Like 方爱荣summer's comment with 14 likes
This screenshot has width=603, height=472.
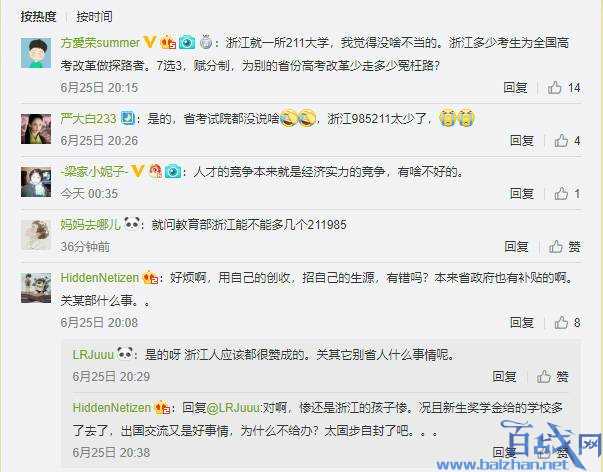click(x=555, y=88)
